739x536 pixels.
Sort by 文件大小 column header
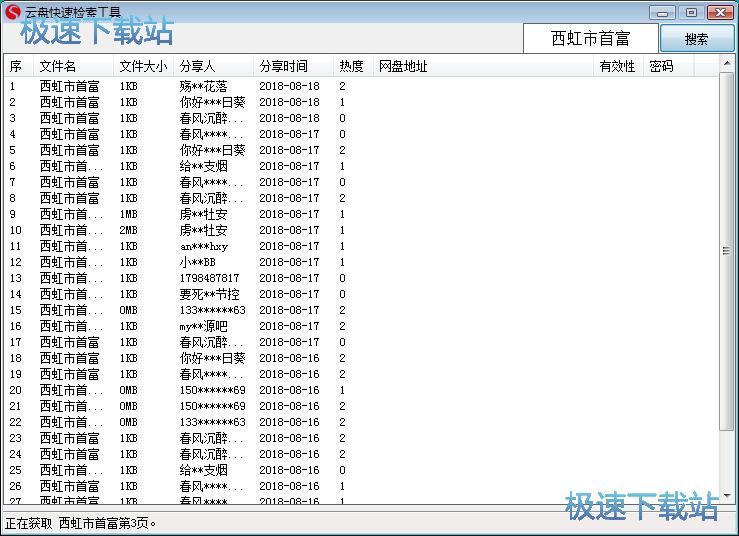pos(144,66)
